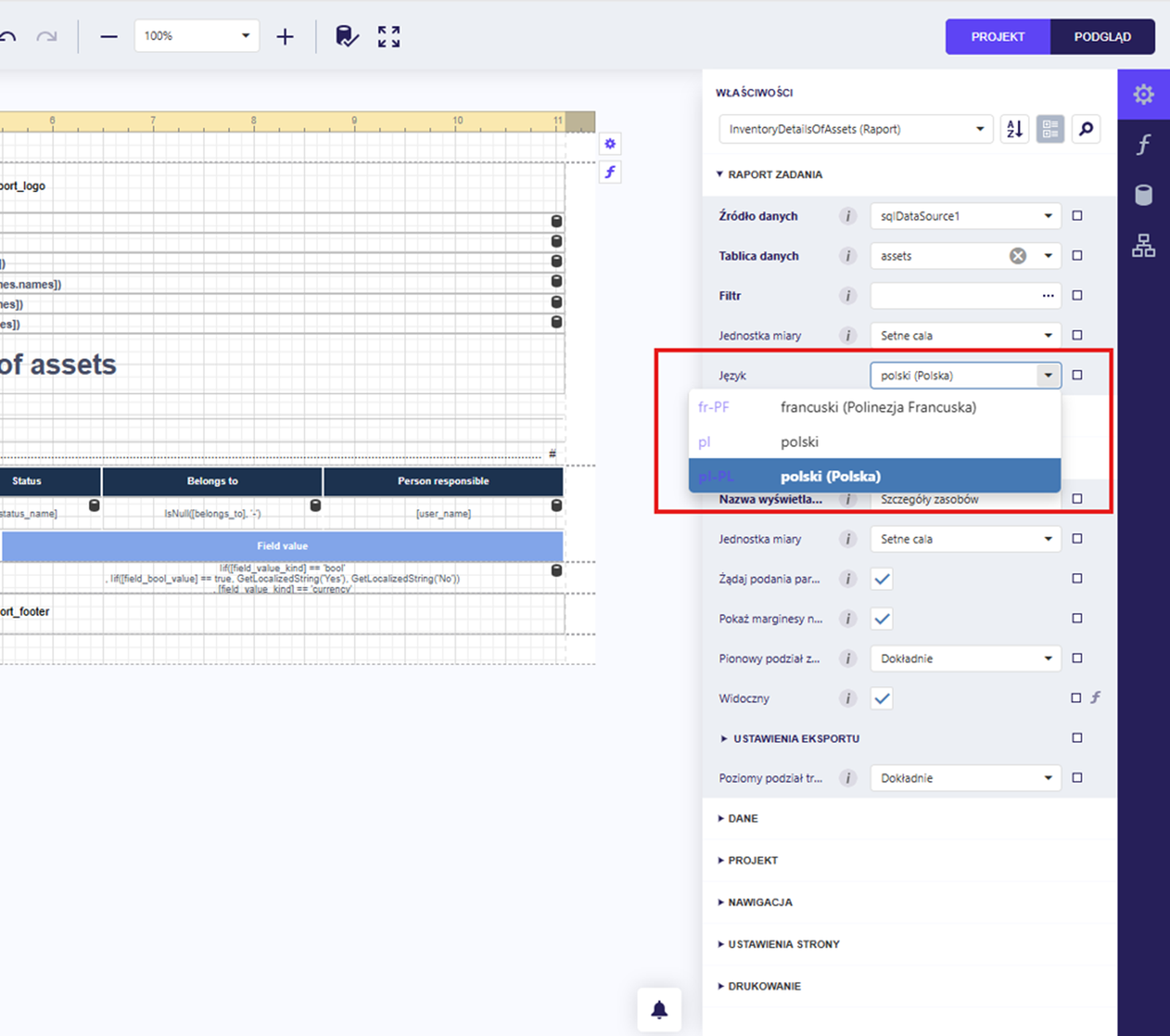The image size is (1170, 1036).
Task: Open the Field List database icon
Action: [1143, 195]
